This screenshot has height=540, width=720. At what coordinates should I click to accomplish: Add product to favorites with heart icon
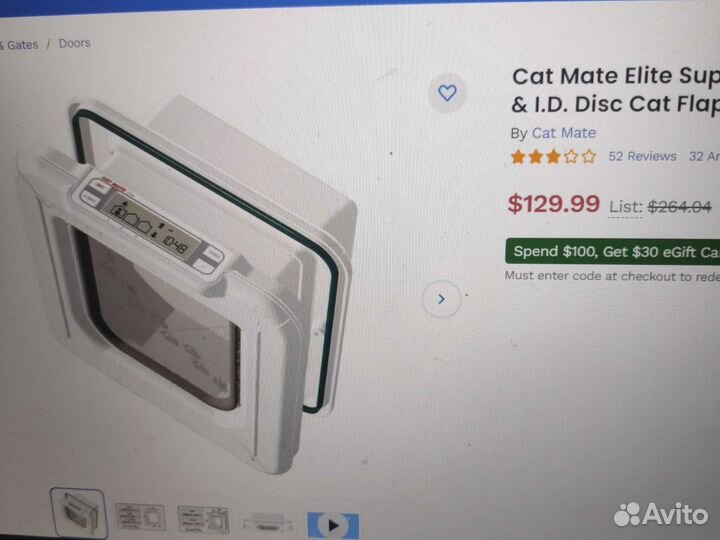tap(447, 93)
